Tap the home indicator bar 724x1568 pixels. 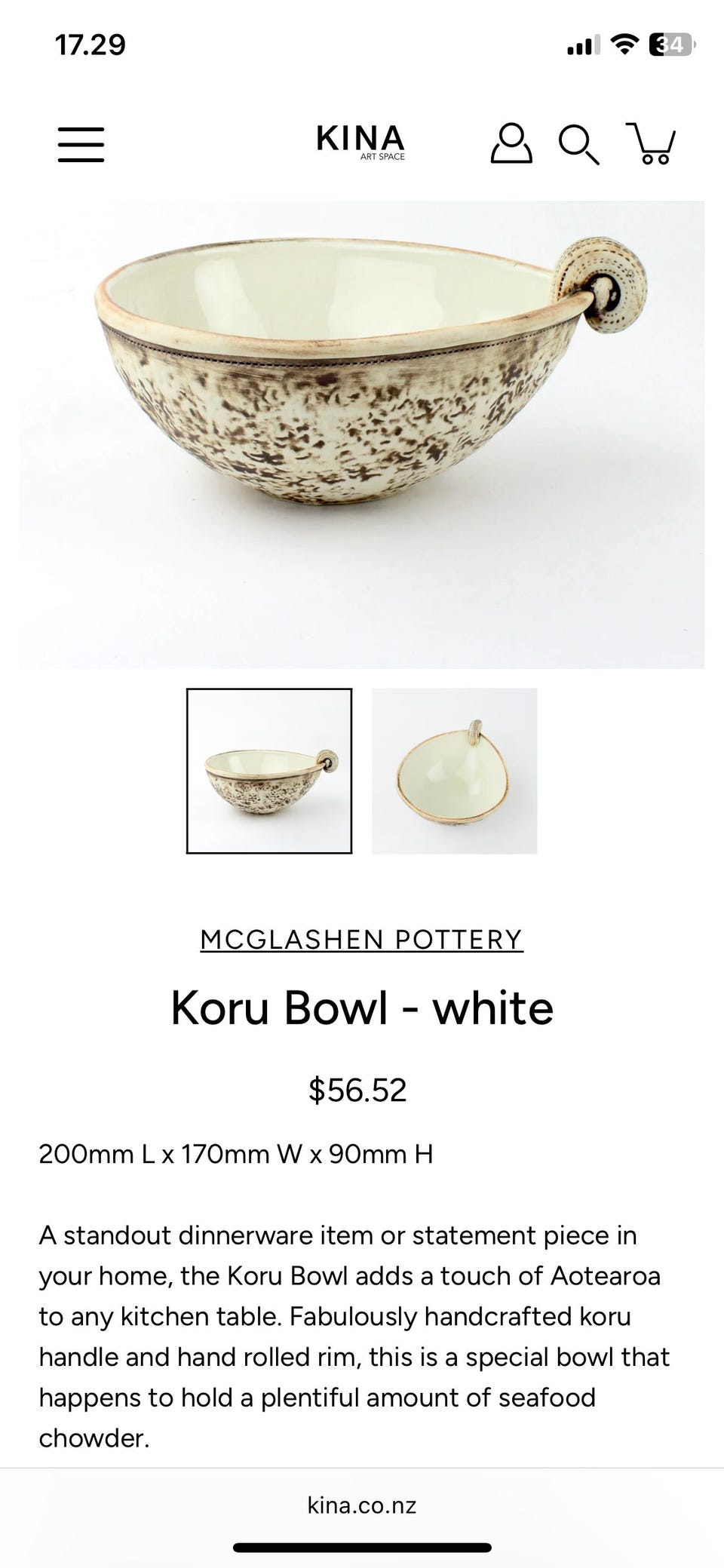coord(362,1548)
